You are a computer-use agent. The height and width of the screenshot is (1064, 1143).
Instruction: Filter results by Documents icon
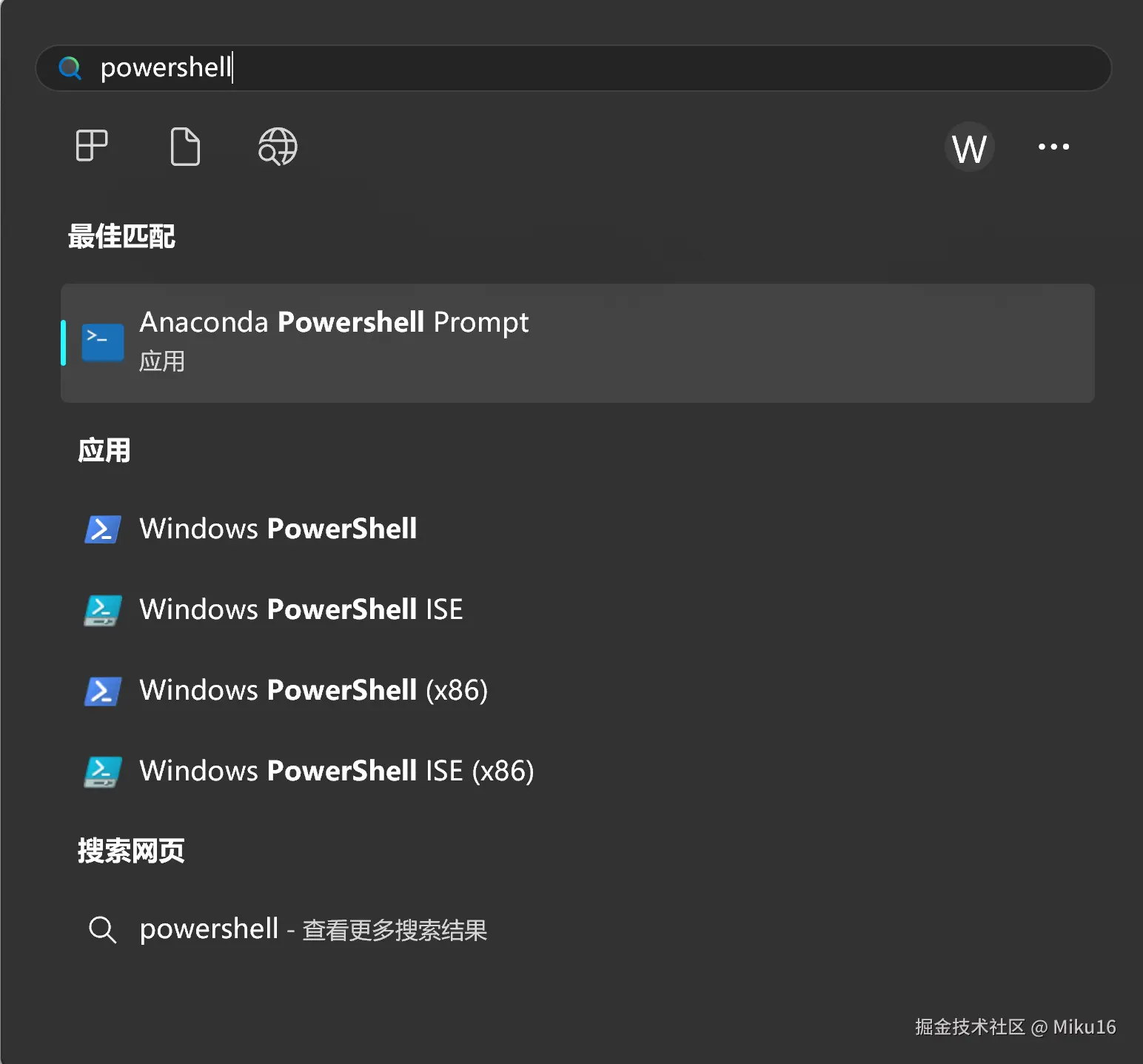pos(185,146)
